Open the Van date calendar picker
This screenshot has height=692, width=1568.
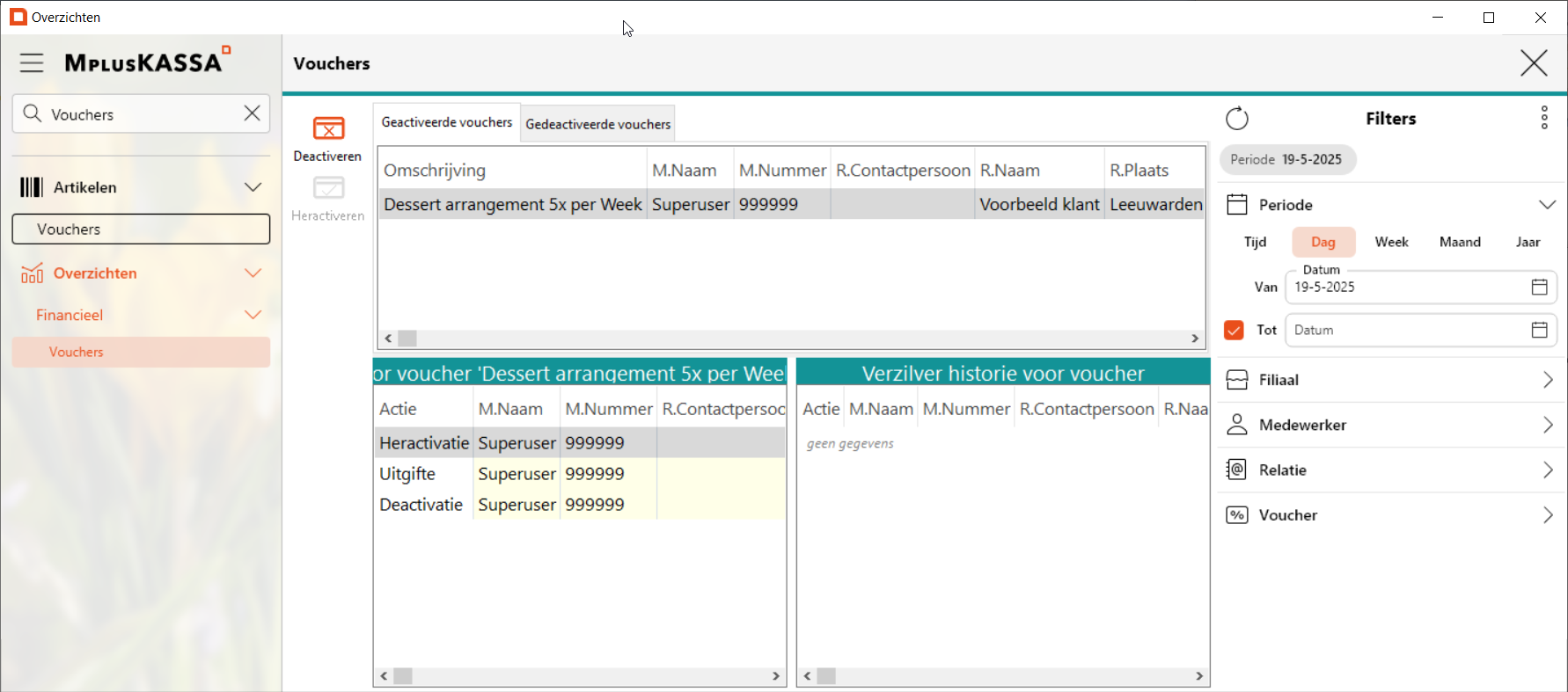click(1539, 287)
